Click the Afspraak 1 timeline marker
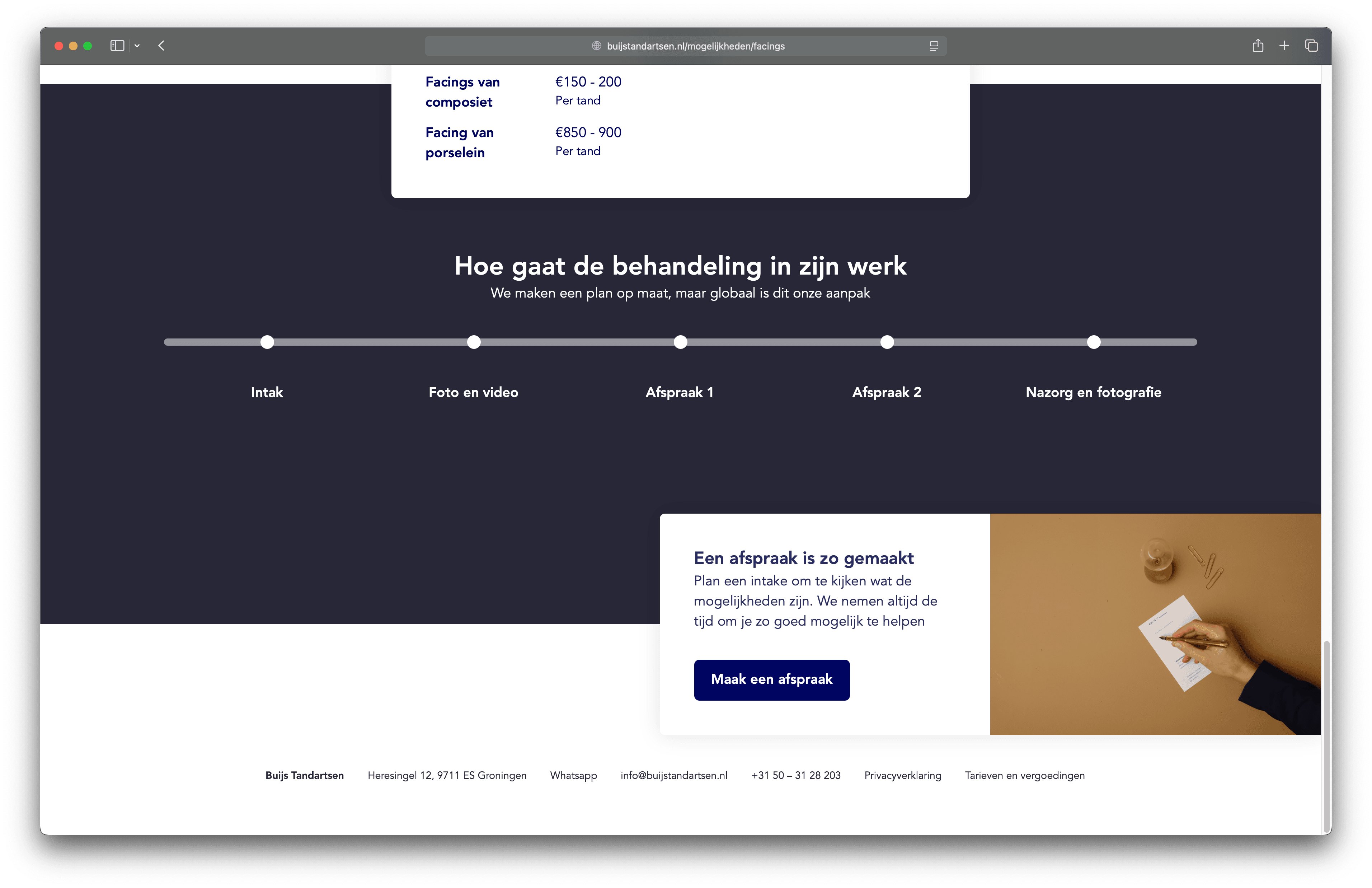 click(x=681, y=342)
